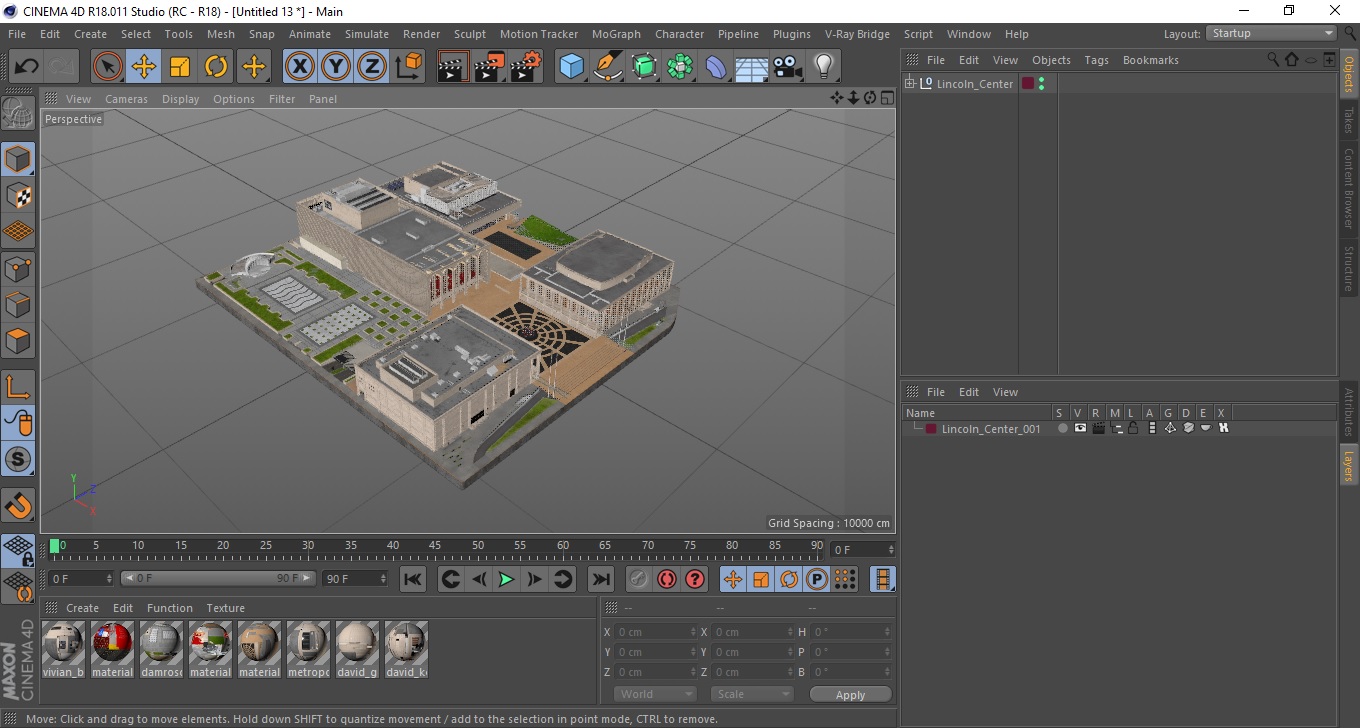Activate the Move tool
Screen dimensions: 1360x728
click(x=144, y=67)
